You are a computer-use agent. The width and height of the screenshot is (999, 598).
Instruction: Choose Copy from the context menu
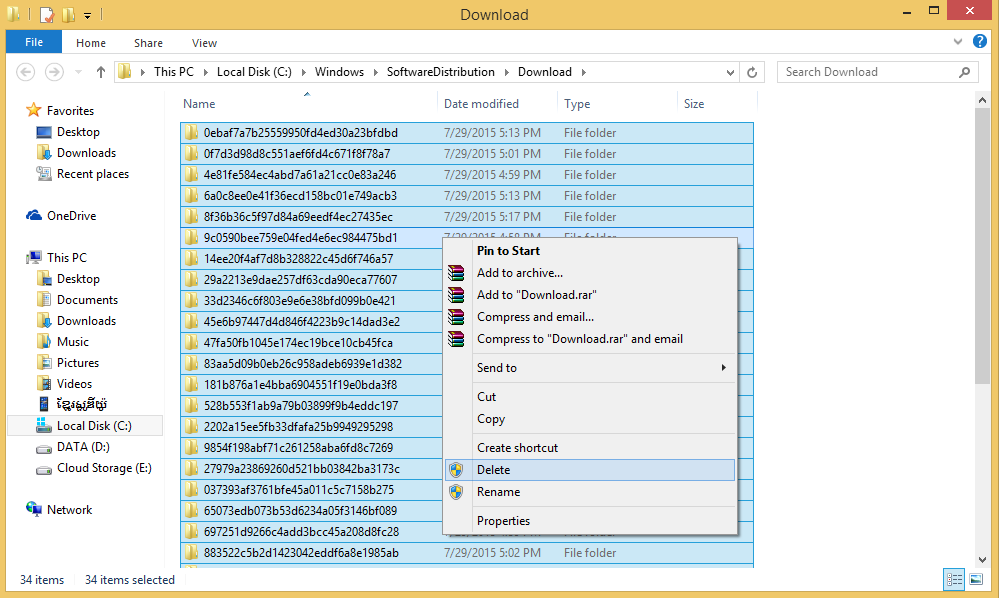tap(589, 419)
